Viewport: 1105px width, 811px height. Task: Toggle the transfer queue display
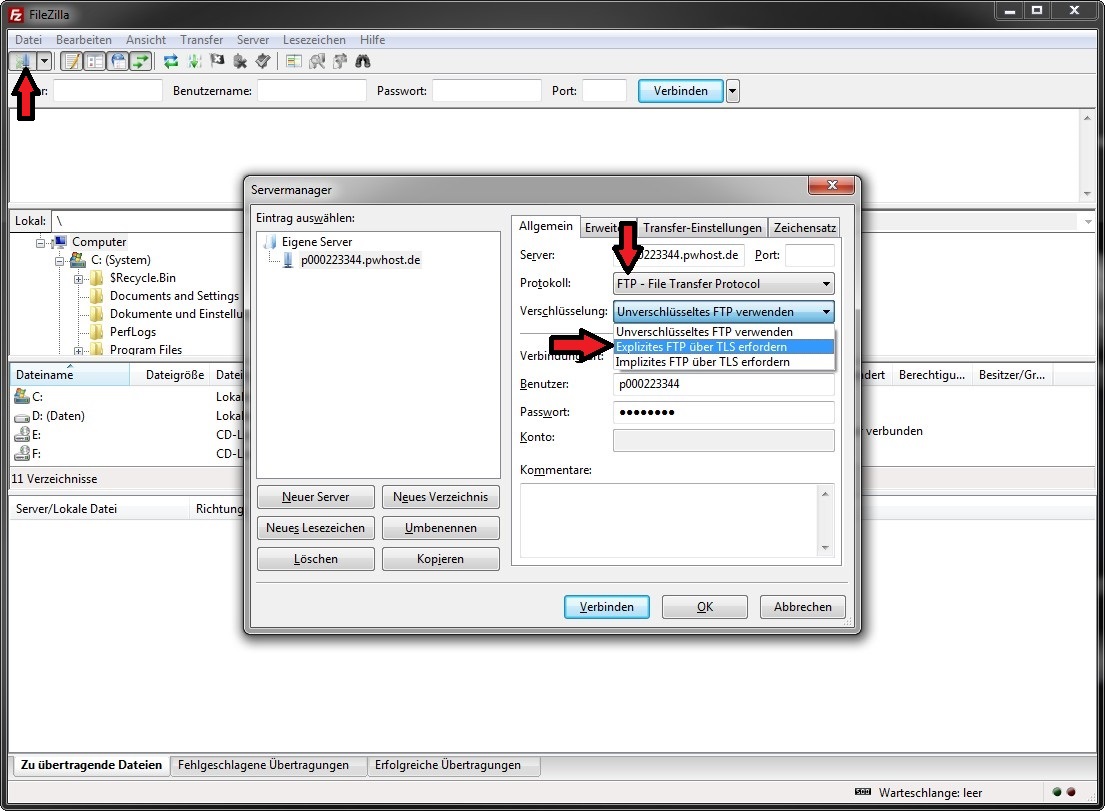tap(141, 61)
